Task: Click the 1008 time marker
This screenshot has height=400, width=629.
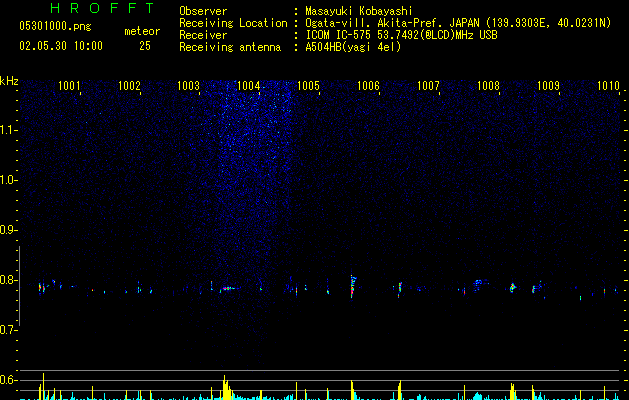Action: click(x=488, y=85)
